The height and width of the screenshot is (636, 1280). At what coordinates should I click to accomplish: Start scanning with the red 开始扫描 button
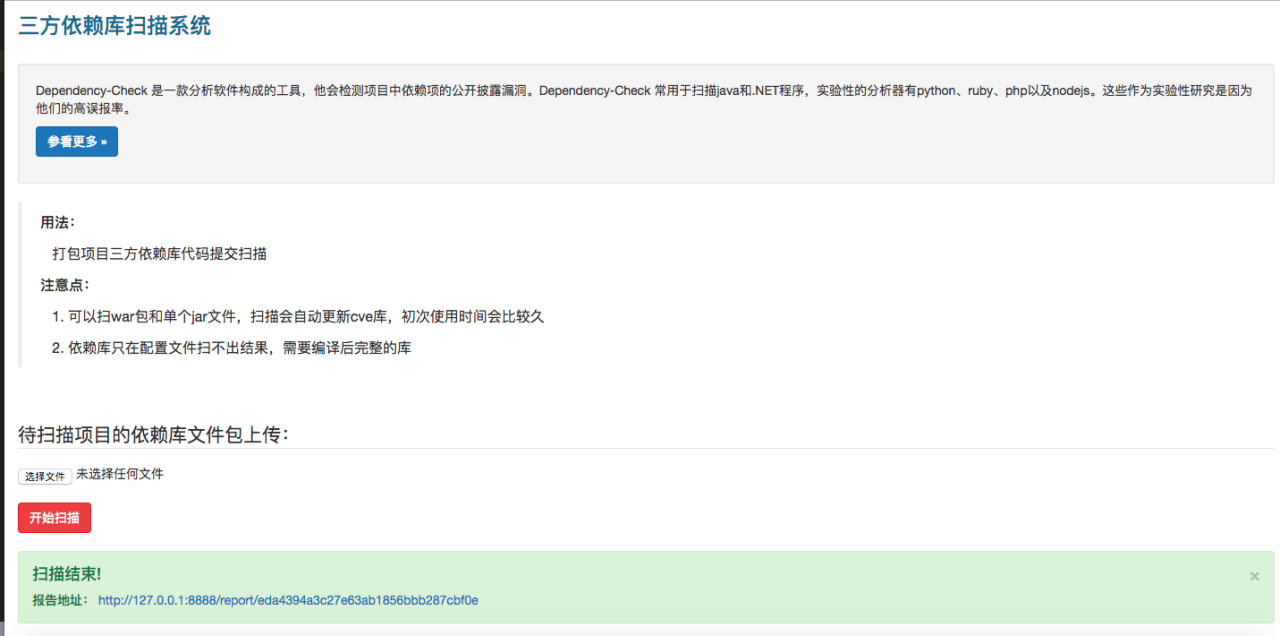click(54, 517)
